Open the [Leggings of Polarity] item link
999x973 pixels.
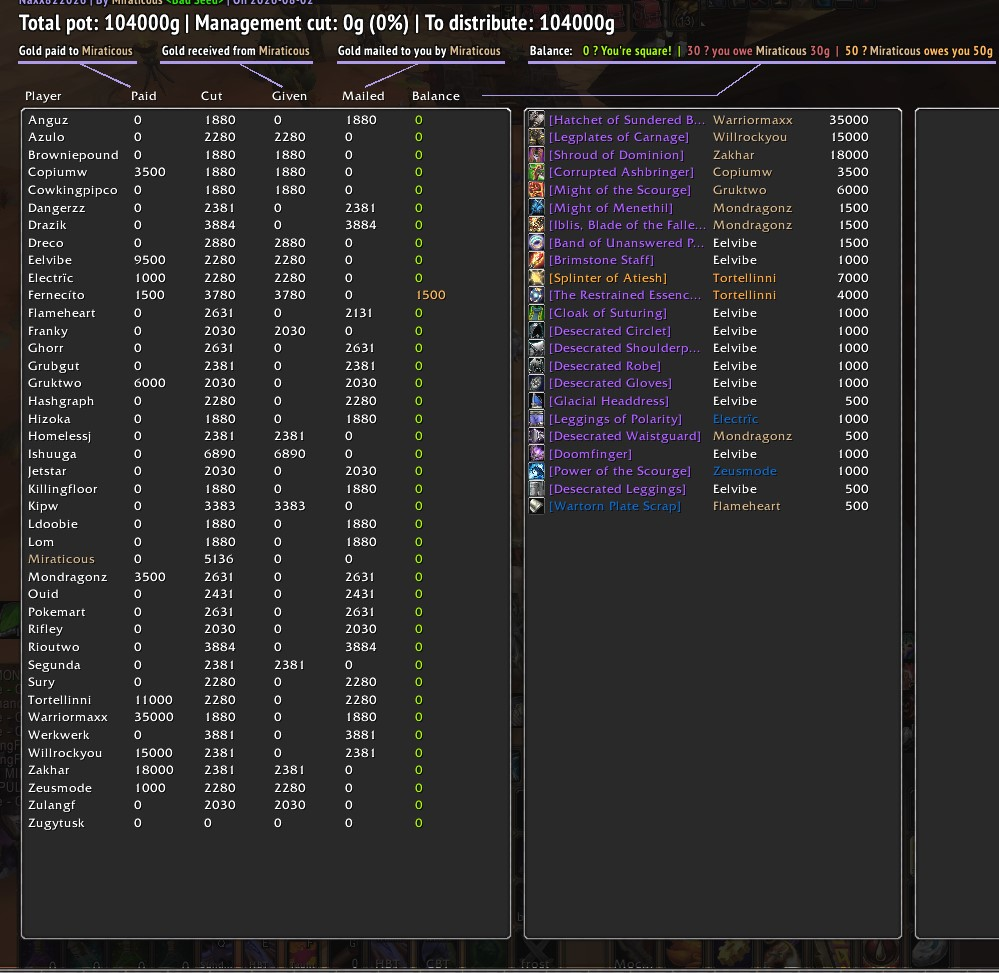pos(615,419)
